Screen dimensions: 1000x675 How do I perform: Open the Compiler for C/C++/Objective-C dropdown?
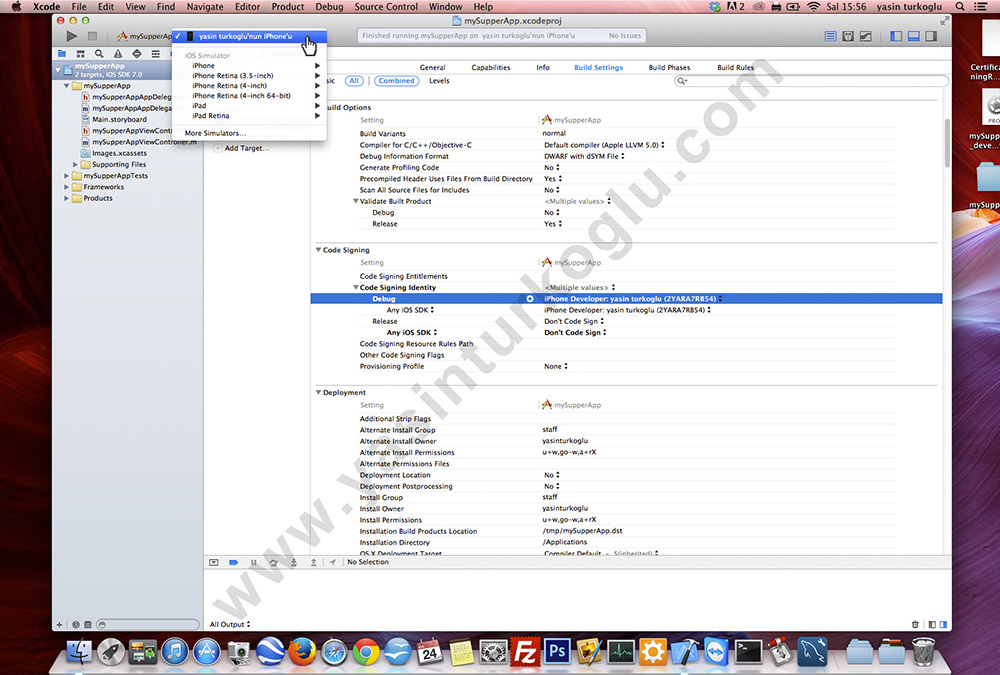click(604, 145)
